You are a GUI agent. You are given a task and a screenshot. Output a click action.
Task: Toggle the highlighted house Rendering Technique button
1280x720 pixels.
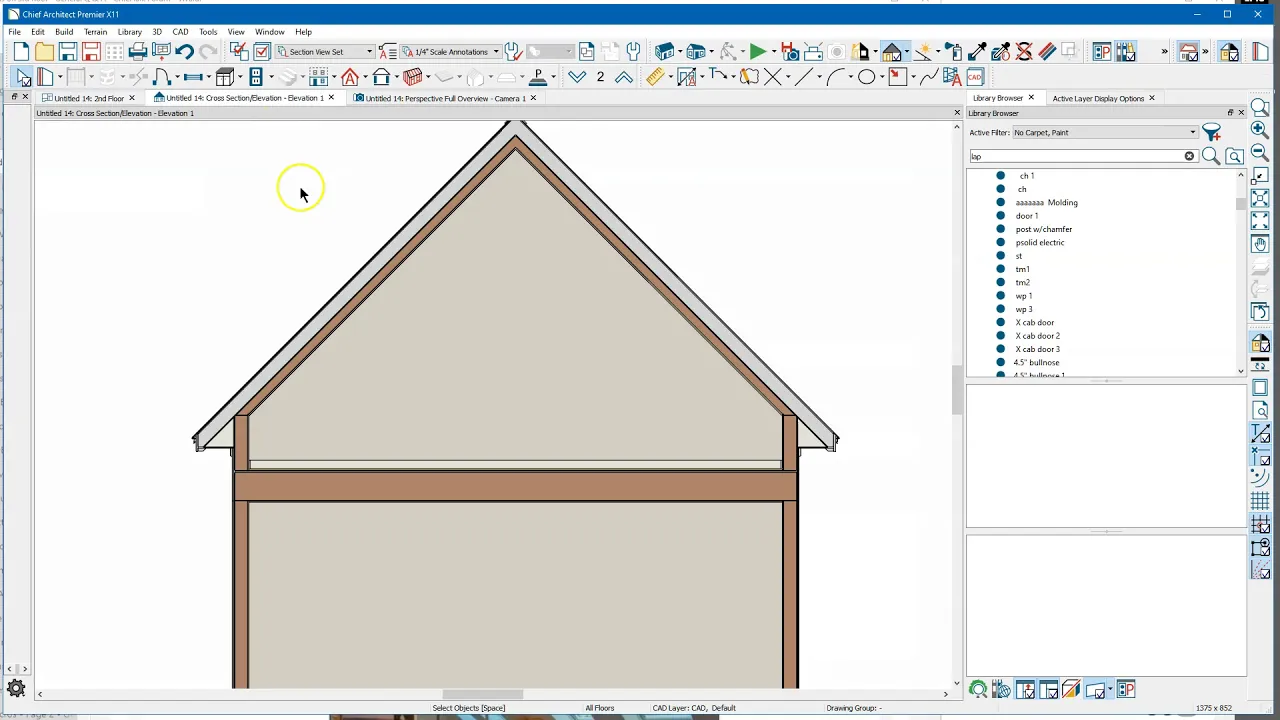(x=892, y=52)
